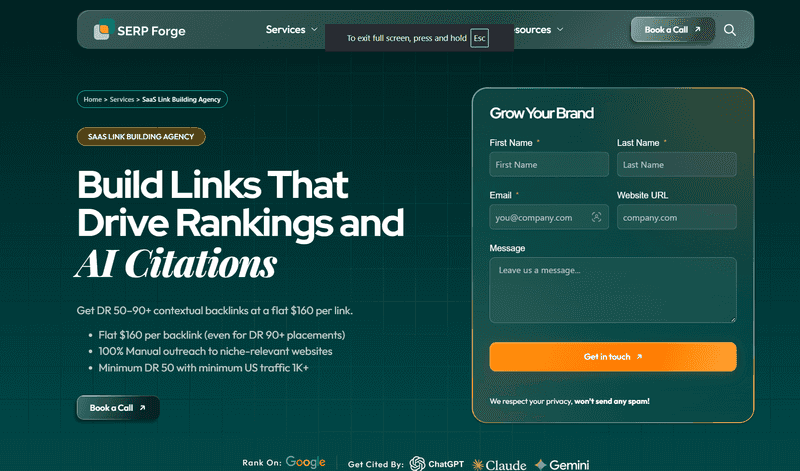Image resolution: width=800 pixels, height=471 pixels.
Task: Click SERP Forge brand name
Action: [151, 31]
